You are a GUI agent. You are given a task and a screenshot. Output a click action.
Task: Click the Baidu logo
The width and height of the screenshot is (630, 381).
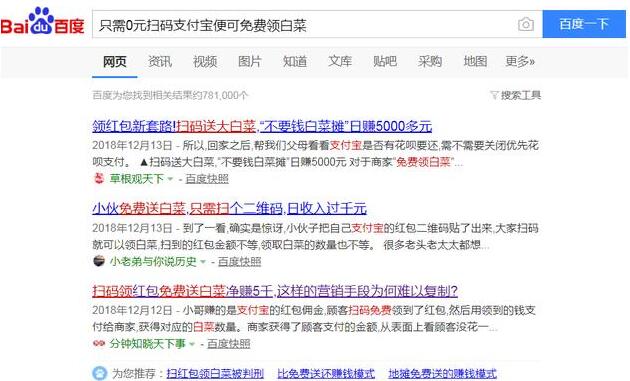[42, 22]
